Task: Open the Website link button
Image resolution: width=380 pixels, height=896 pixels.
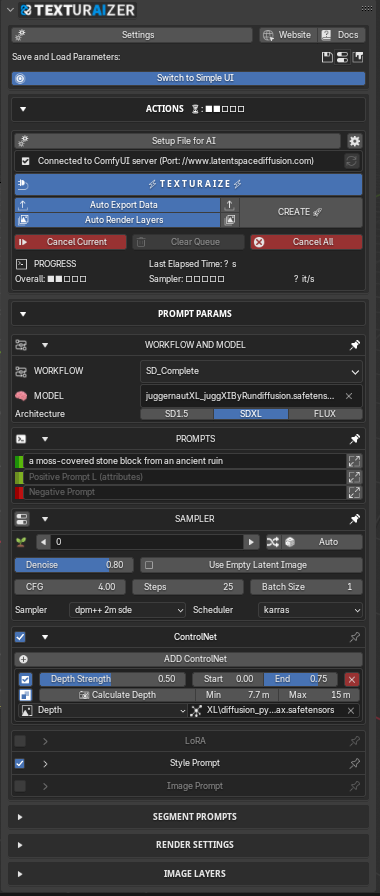Action: click(x=288, y=35)
